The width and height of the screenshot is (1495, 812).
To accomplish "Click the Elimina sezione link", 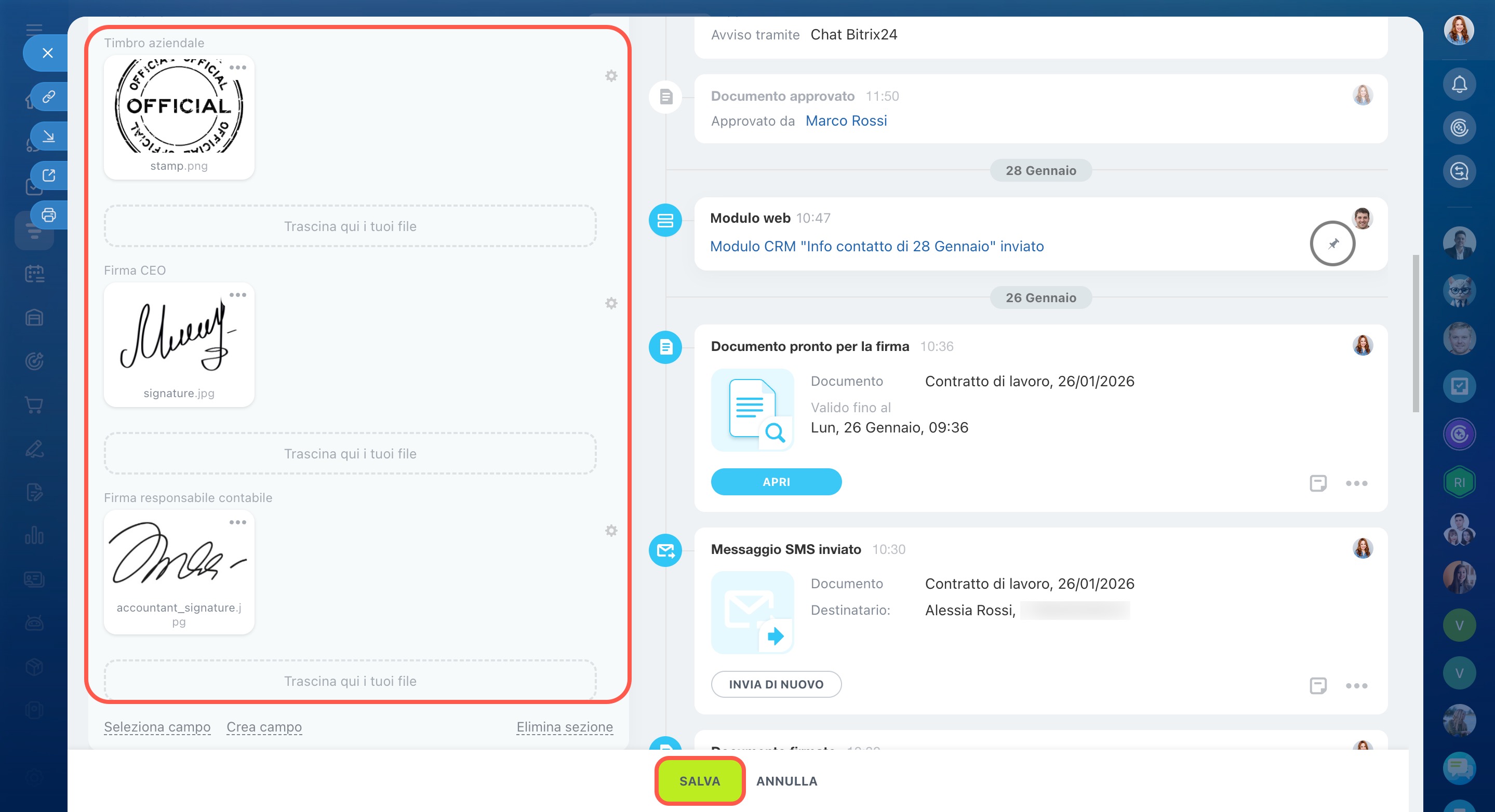I will pyautogui.click(x=564, y=727).
